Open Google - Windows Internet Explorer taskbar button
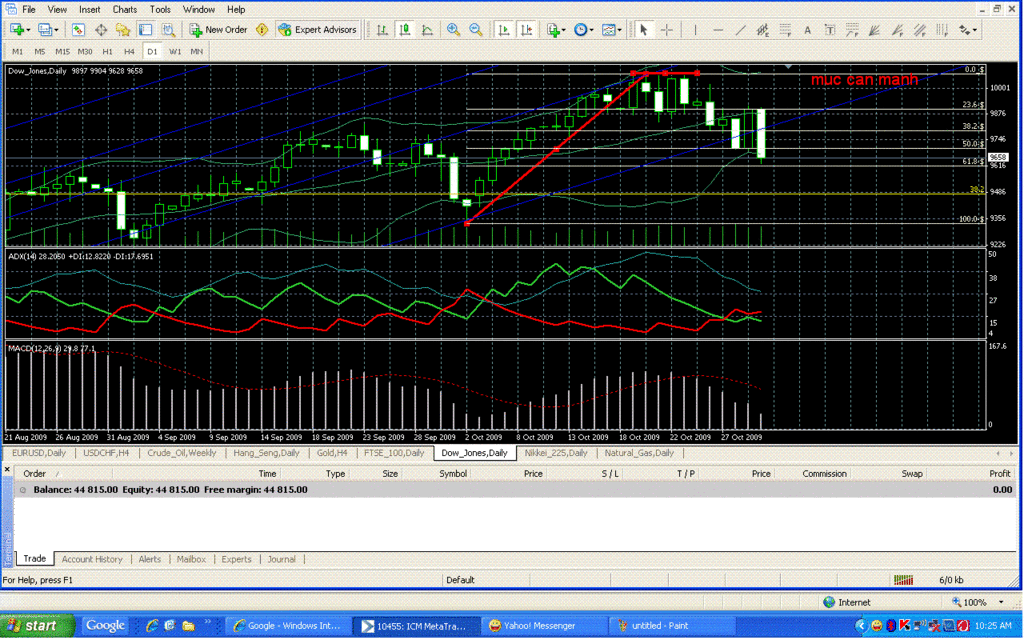 click(x=287, y=626)
